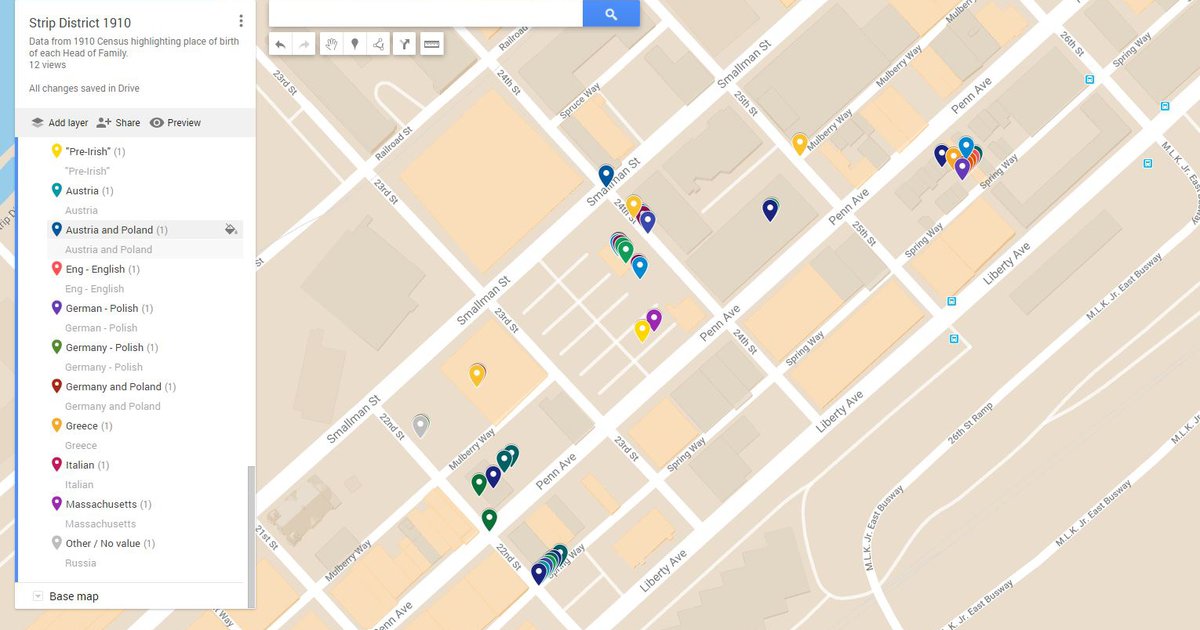
Task: Activate the hand pan/select tool
Action: pyautogui.click(x=331, y=43)
